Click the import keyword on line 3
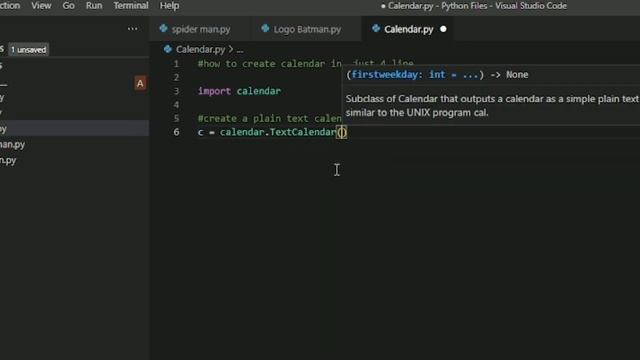640x360 pixels. point(214,91)
